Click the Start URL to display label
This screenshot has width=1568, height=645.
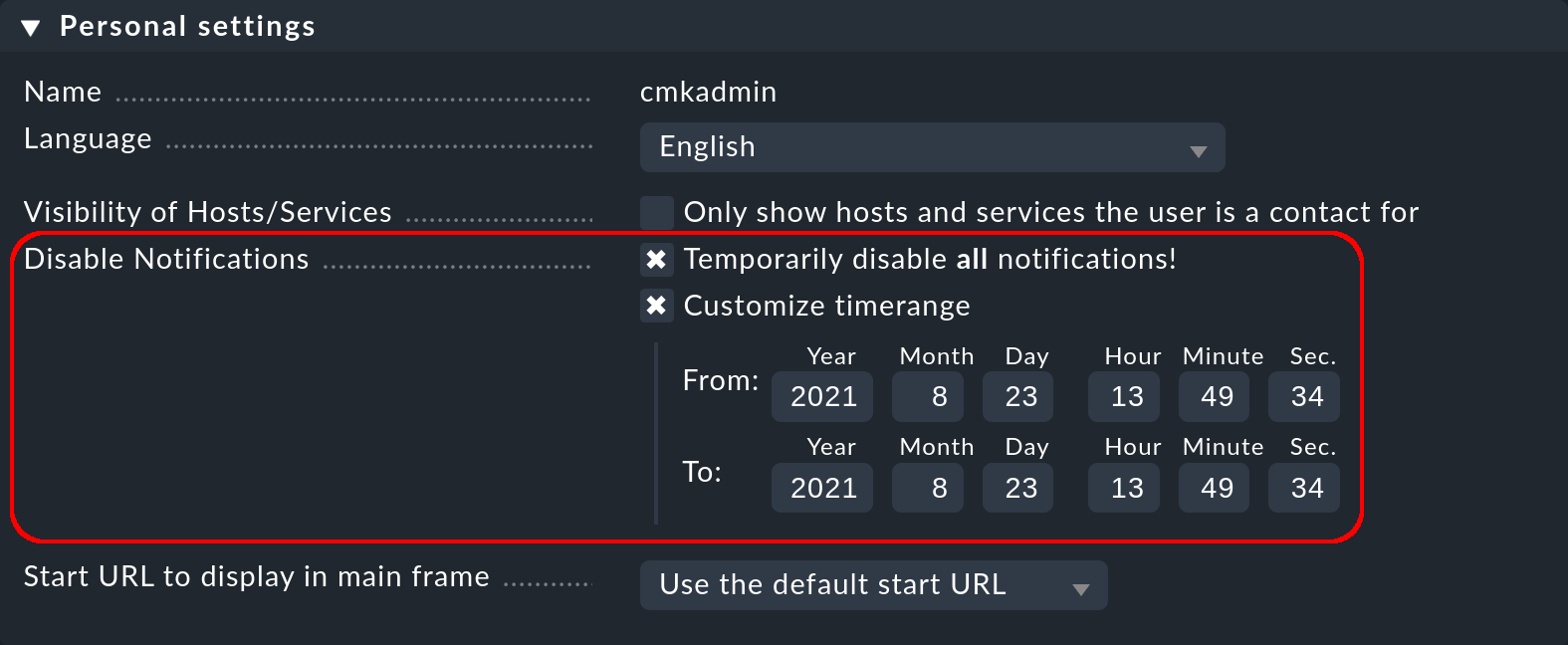(257, 576)
